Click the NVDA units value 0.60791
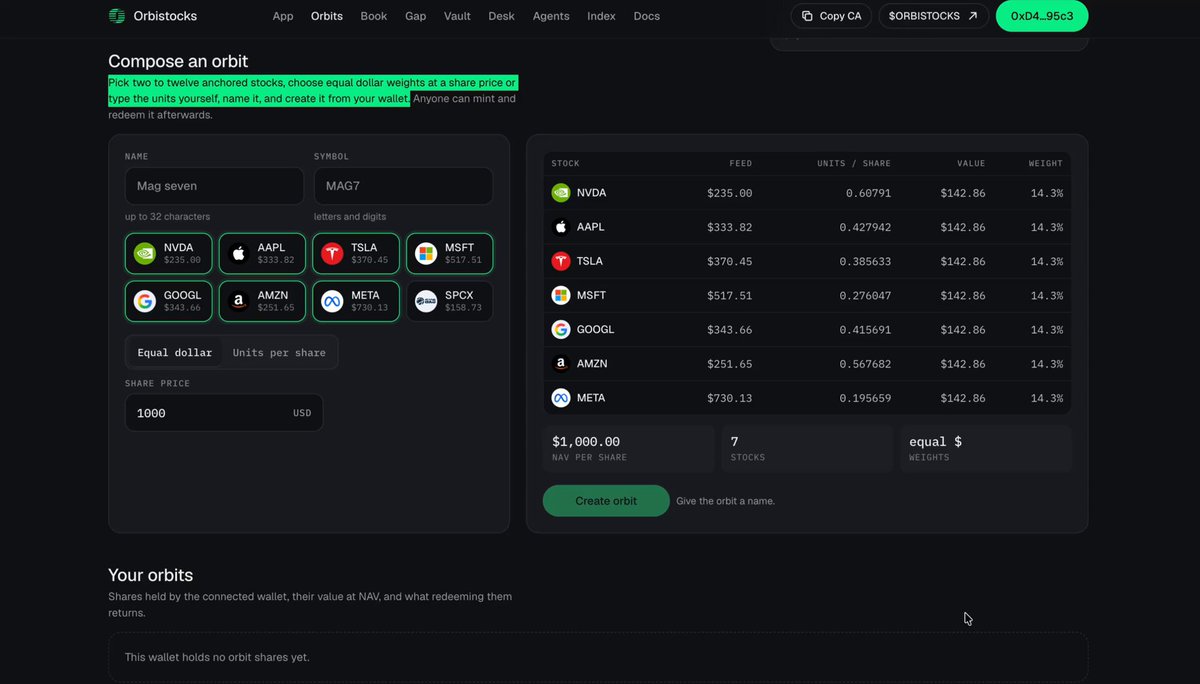The width and height of the screenshot is (1200, 684). tap(868, 193)
